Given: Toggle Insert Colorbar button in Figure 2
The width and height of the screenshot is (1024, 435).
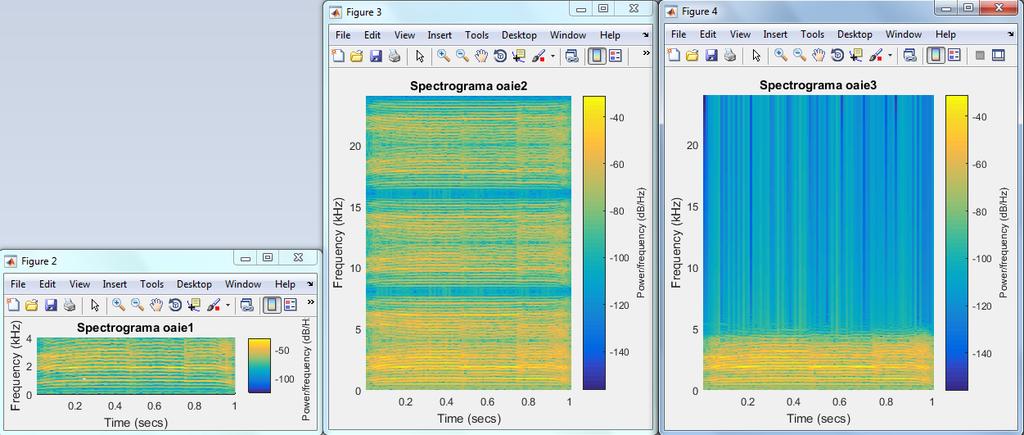Looking at the screenshot, I should coord(271,305).
